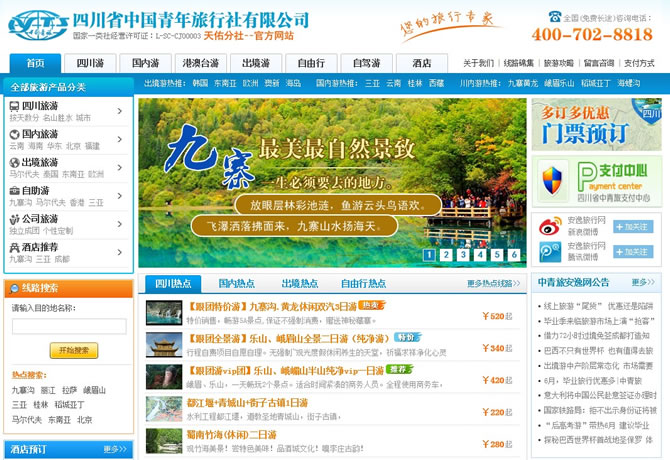The image size is (670, 460).
Task: Switch to the 国内热点 tab
Action: (237, 284)
